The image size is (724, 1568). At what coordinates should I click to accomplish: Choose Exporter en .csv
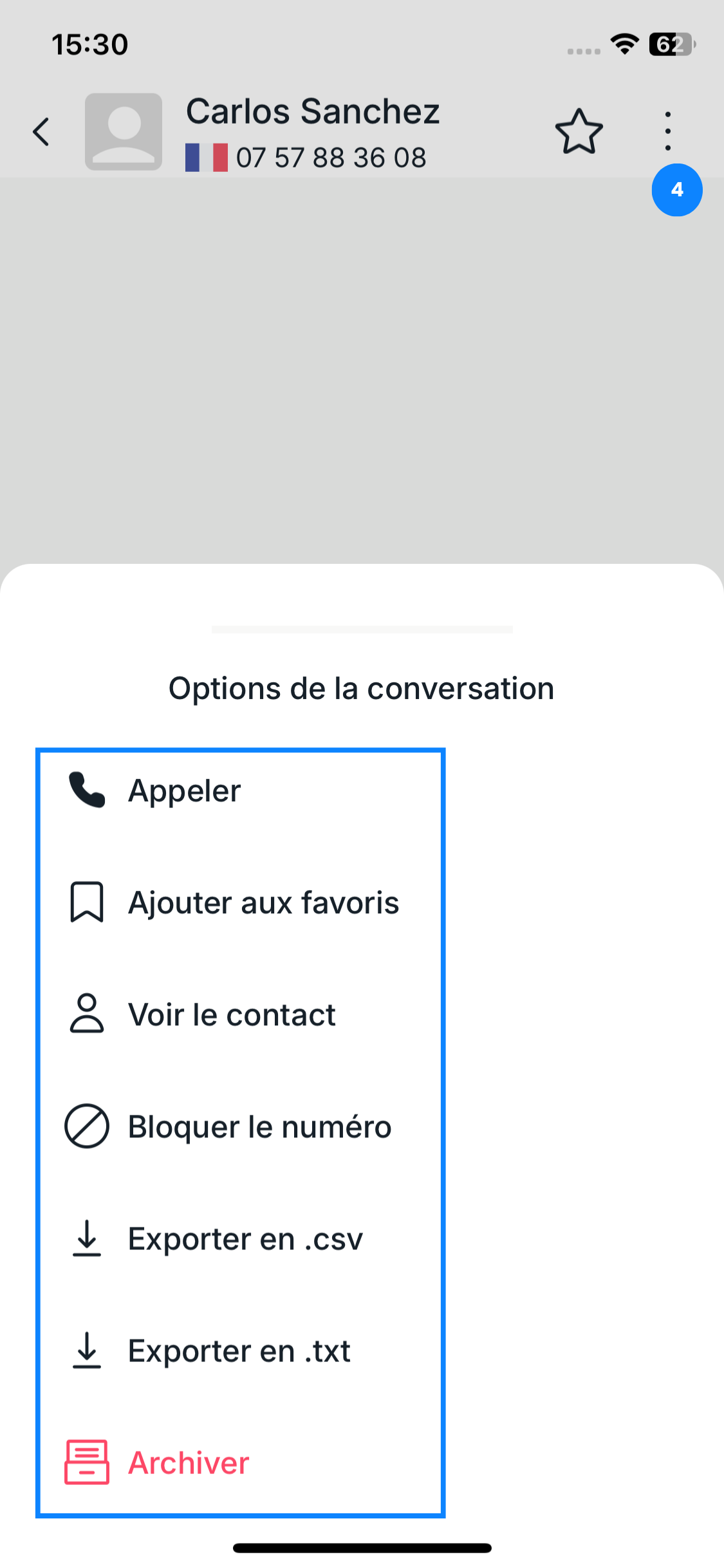[x=245, y=1239]
